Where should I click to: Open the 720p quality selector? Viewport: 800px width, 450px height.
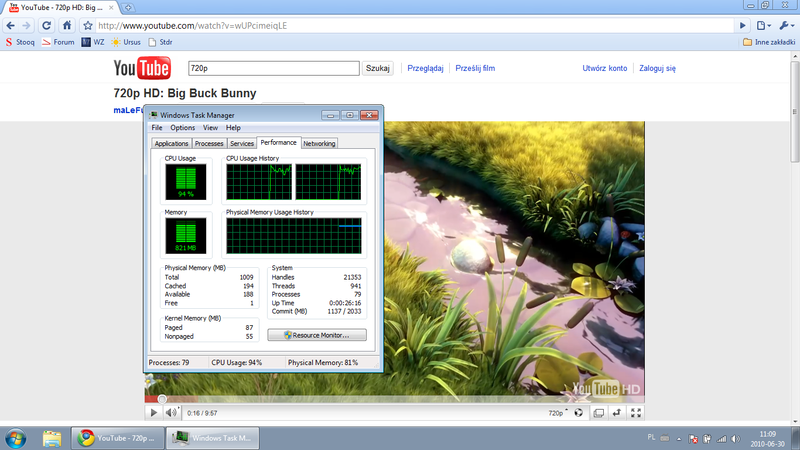coord(558,413)
